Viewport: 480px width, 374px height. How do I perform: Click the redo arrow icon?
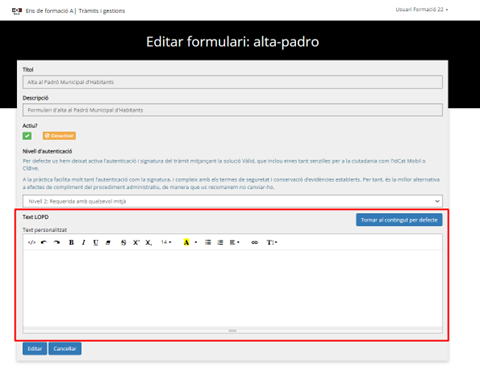pos(57,242)
